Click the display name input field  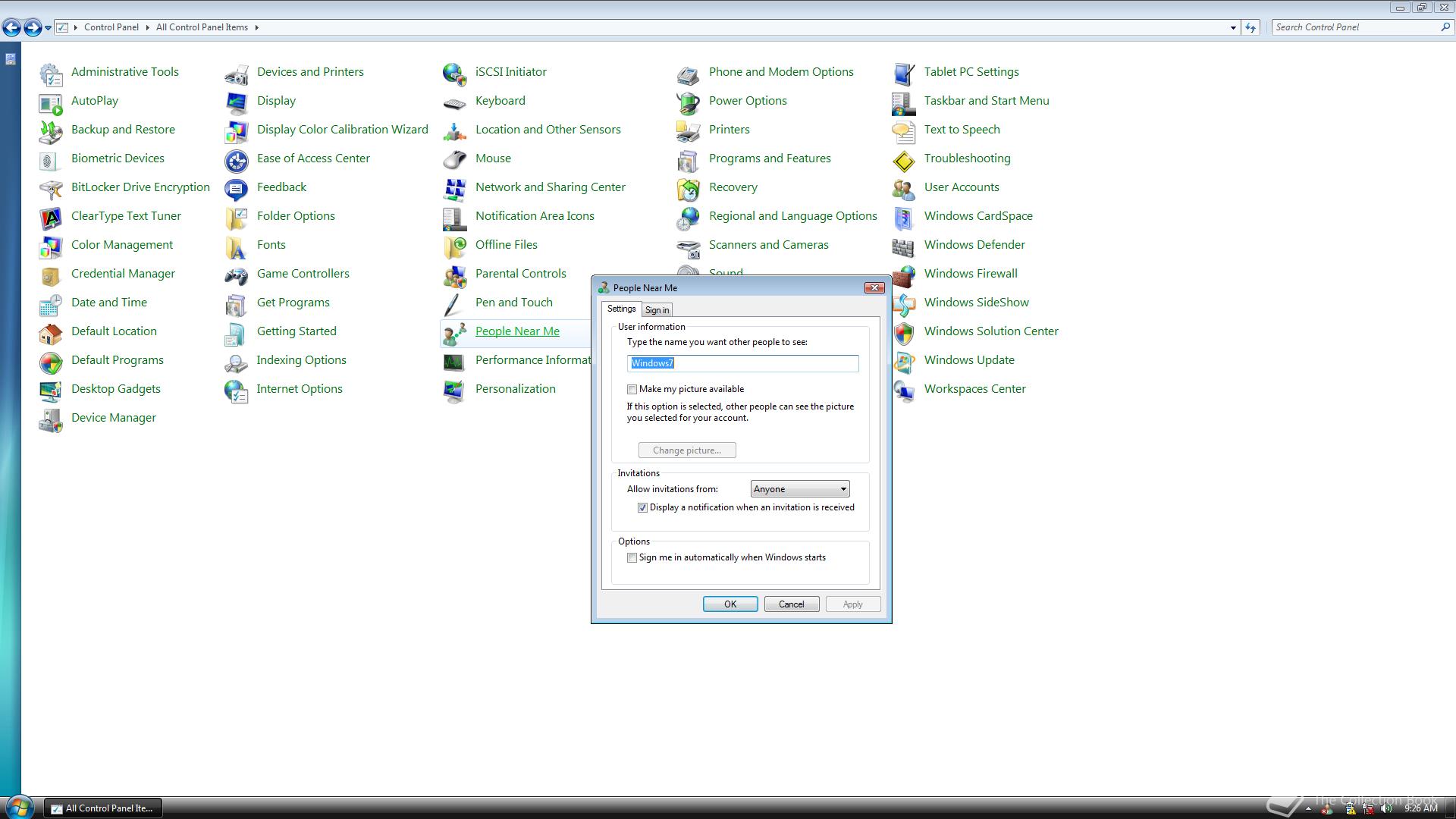point(742,363)
